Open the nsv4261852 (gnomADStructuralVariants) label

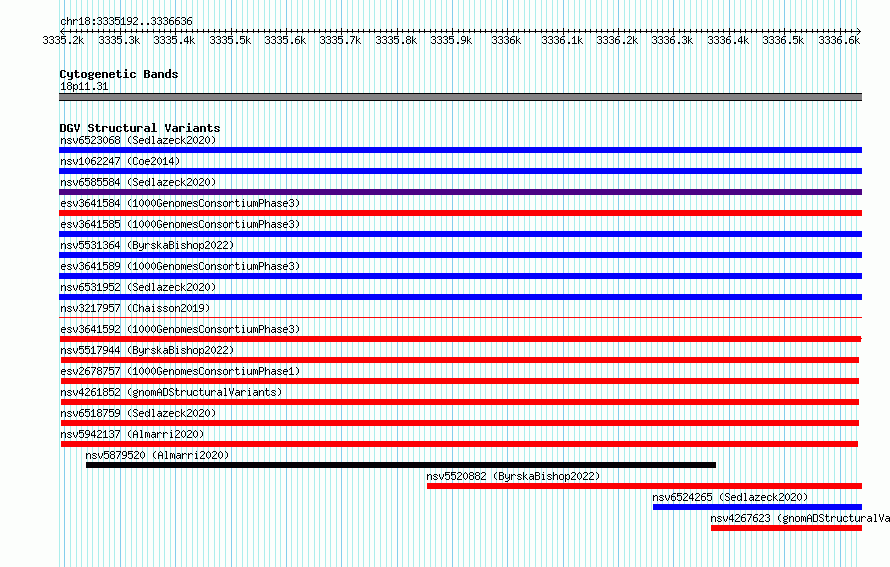(171, 392)
